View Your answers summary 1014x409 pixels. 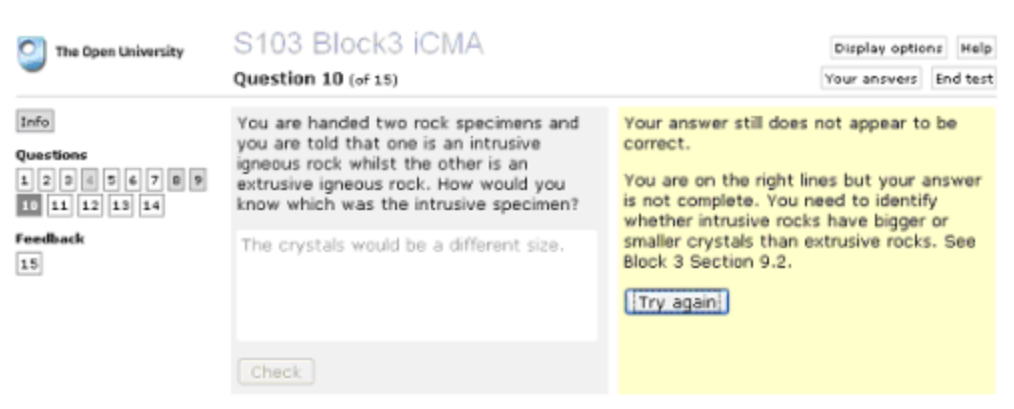pyautogui.click(x=871, y=78)
